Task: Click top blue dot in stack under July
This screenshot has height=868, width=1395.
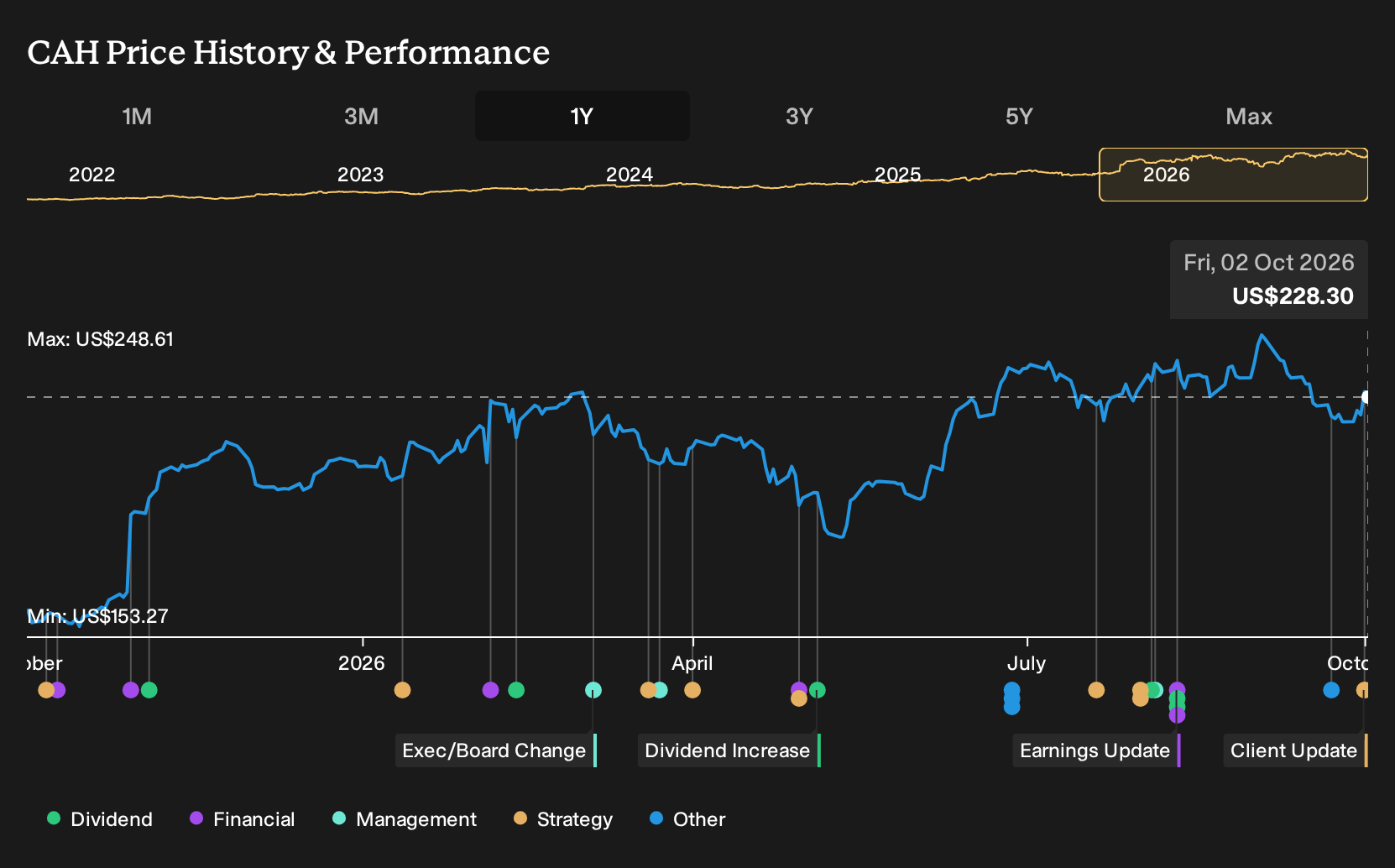Action: coord(1012,690)
